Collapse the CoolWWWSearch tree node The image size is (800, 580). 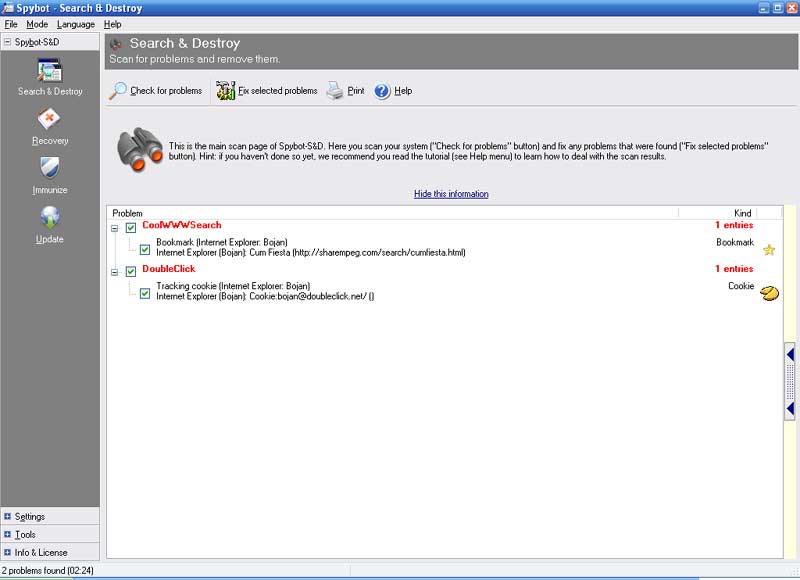[115, 229]
